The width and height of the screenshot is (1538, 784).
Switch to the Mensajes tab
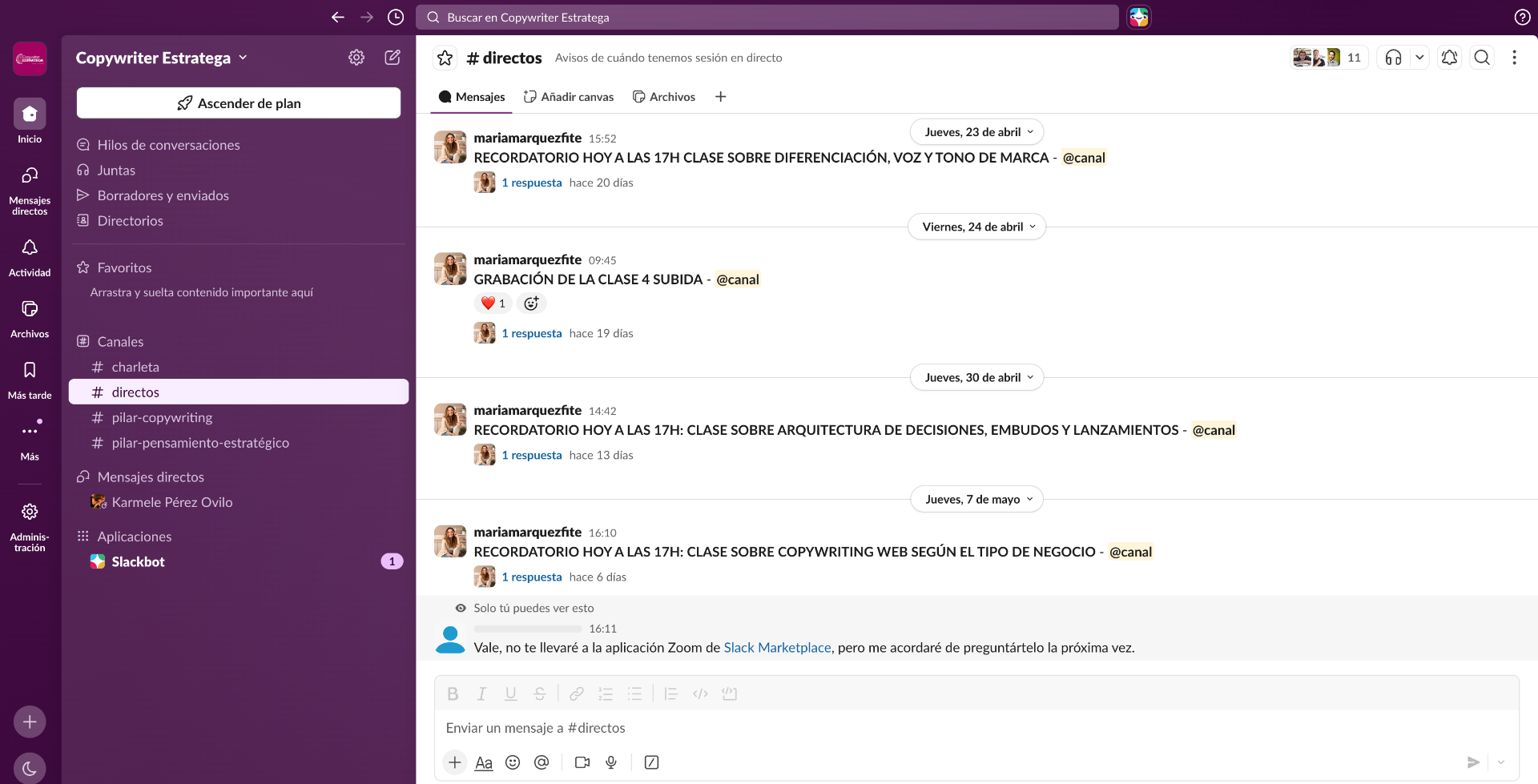point(472,97)
